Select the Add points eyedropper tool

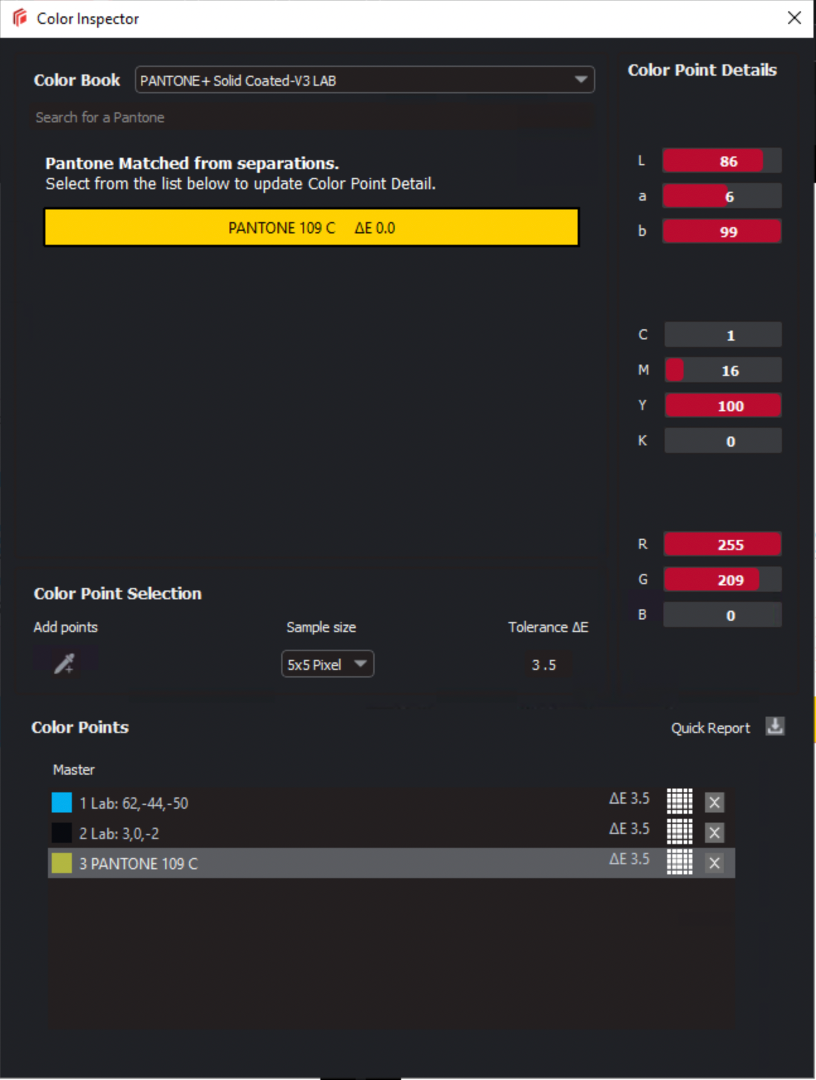64,662
